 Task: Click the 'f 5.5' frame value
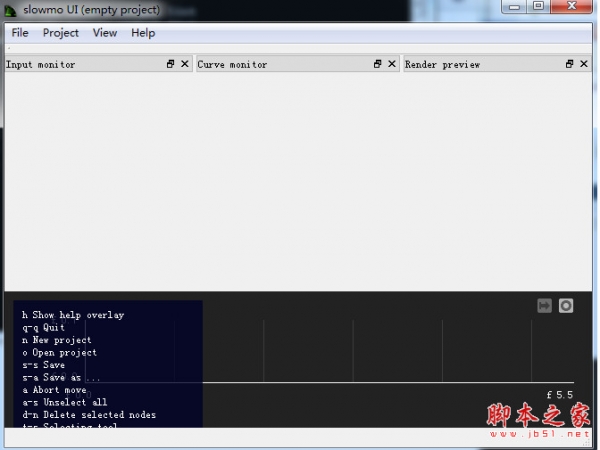tap(560, 395)
